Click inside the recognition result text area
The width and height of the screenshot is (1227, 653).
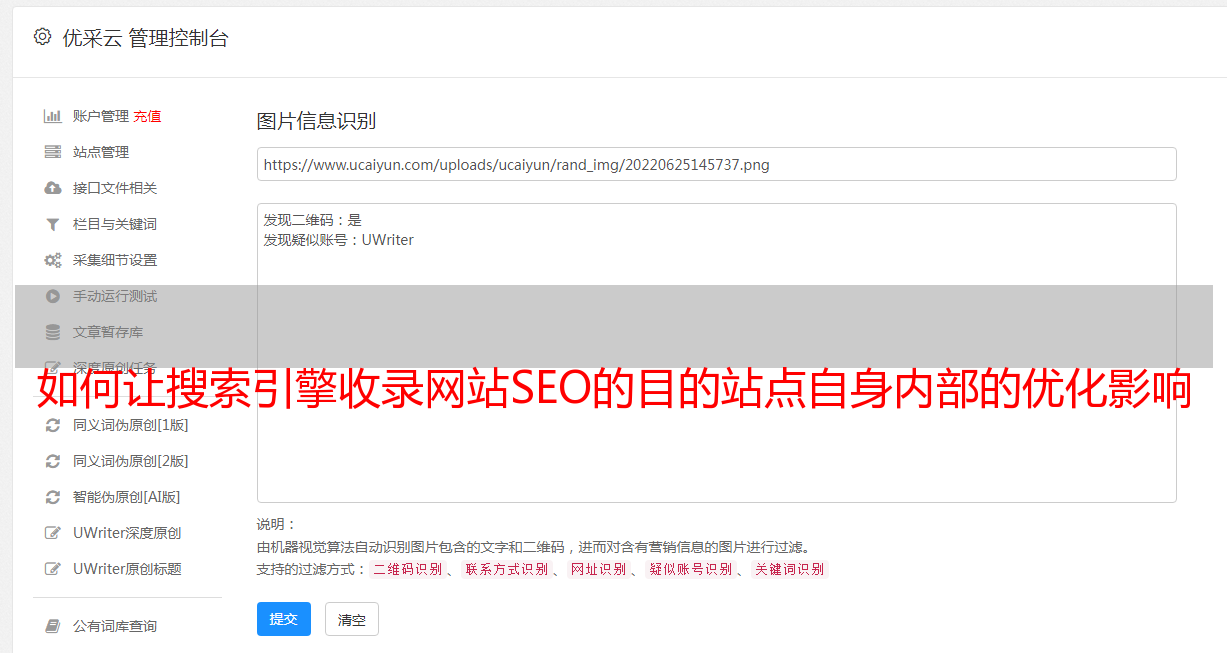coord(716,353)
